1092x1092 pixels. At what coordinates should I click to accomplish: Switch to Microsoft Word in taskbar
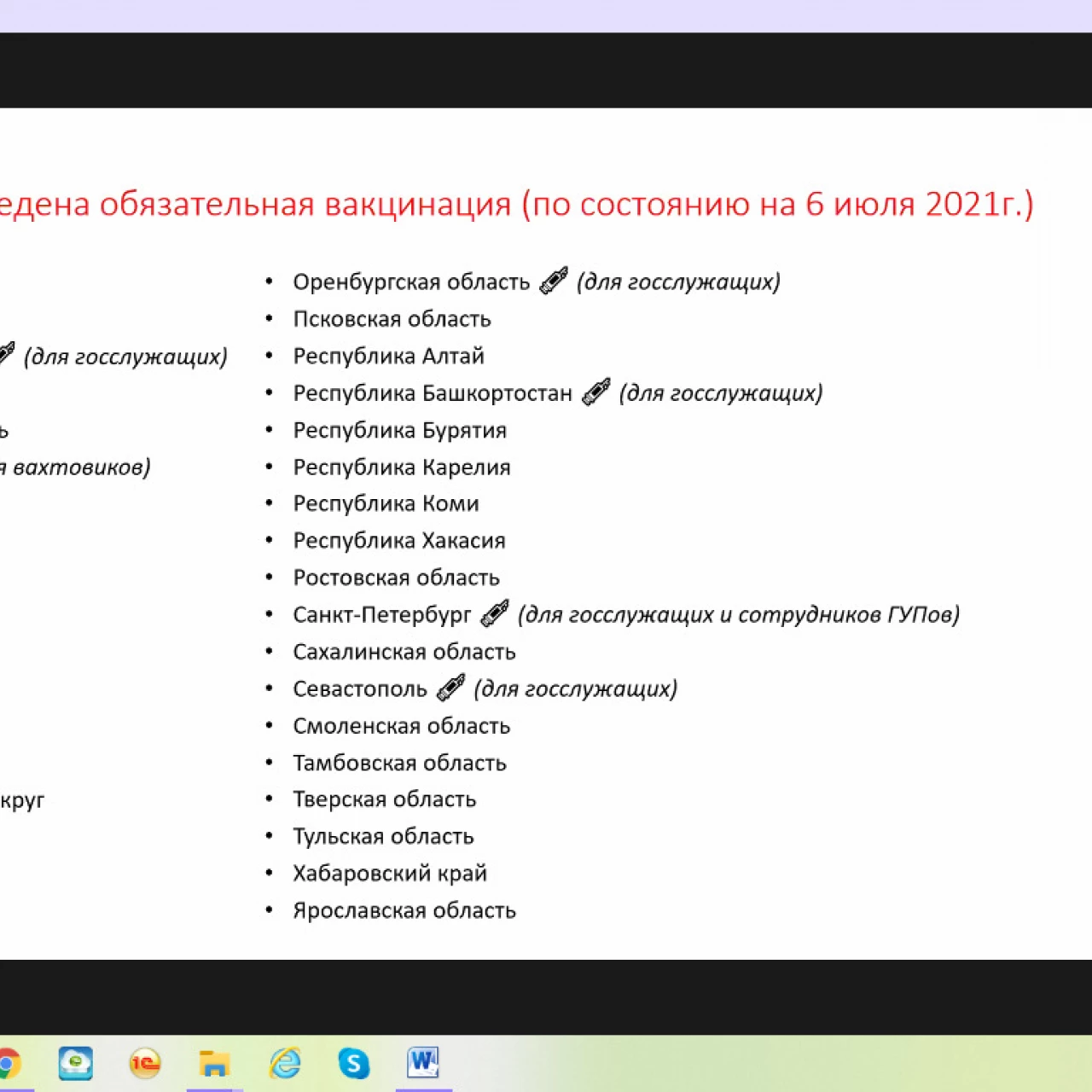(423, 1063)
